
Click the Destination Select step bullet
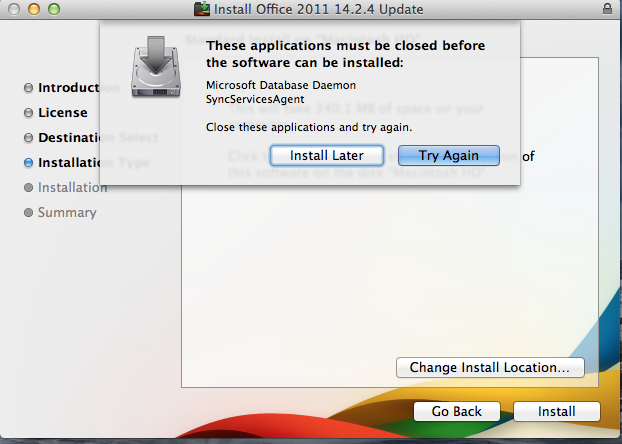[28, 138]
